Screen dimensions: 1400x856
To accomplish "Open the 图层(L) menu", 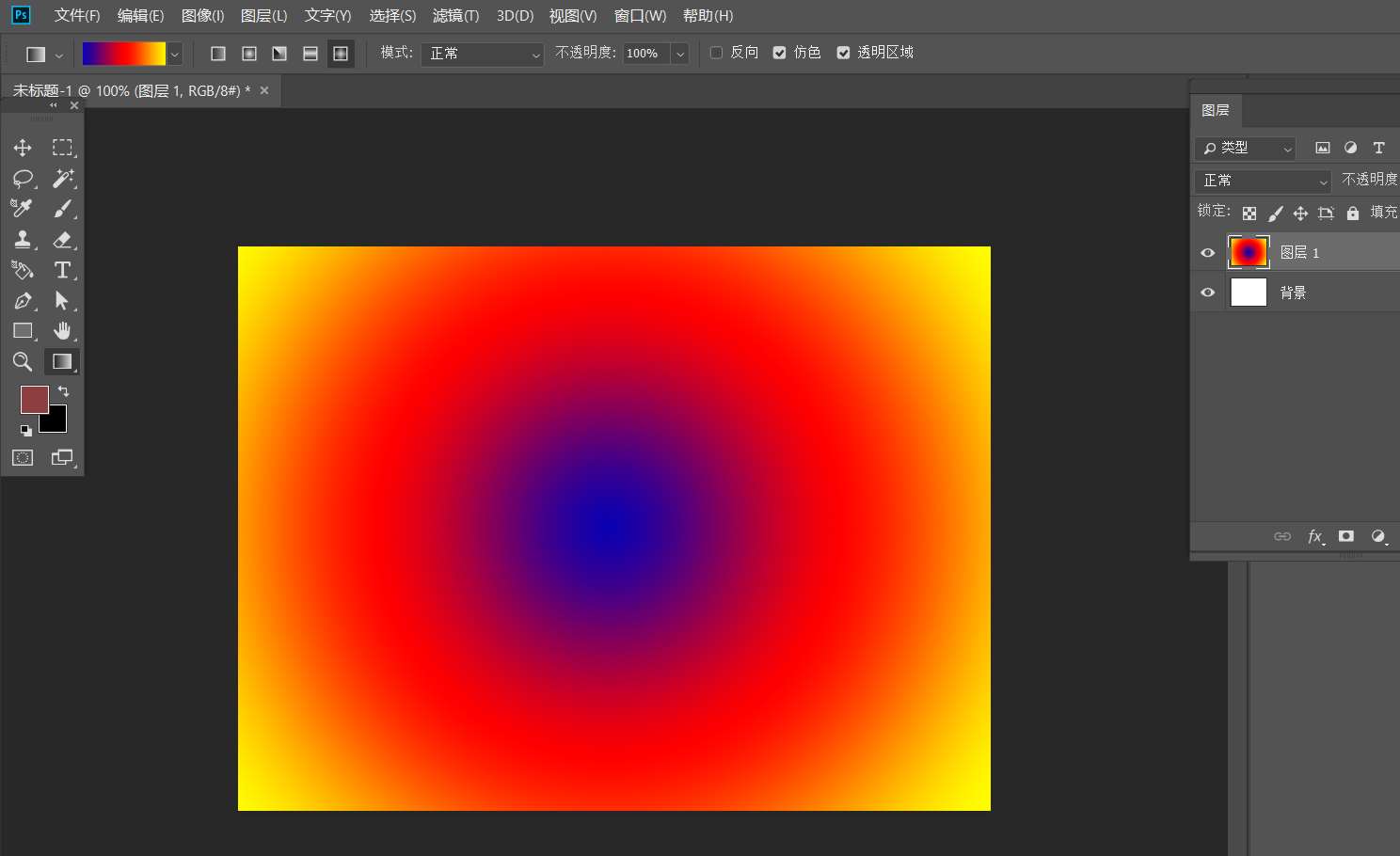I will [263, 15].
